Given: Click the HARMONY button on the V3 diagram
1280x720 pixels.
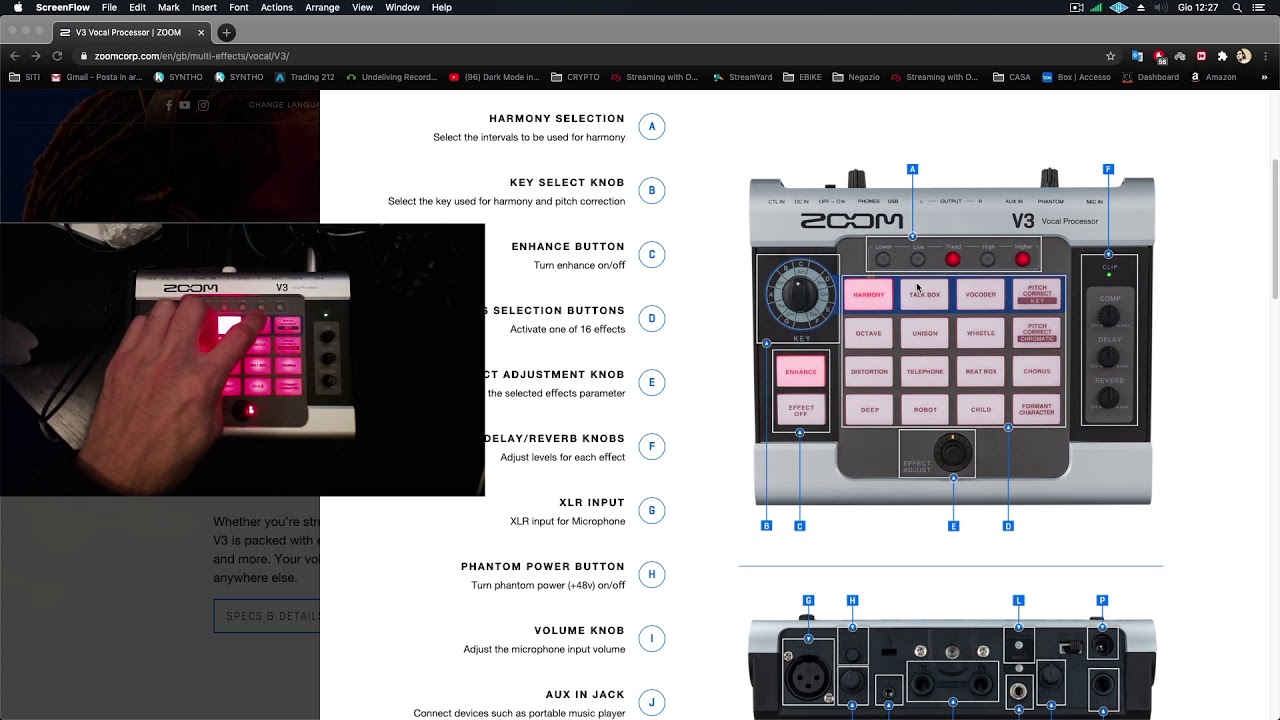Looking at the screenshot, I should pyautogui.click(x=869, y=294).
